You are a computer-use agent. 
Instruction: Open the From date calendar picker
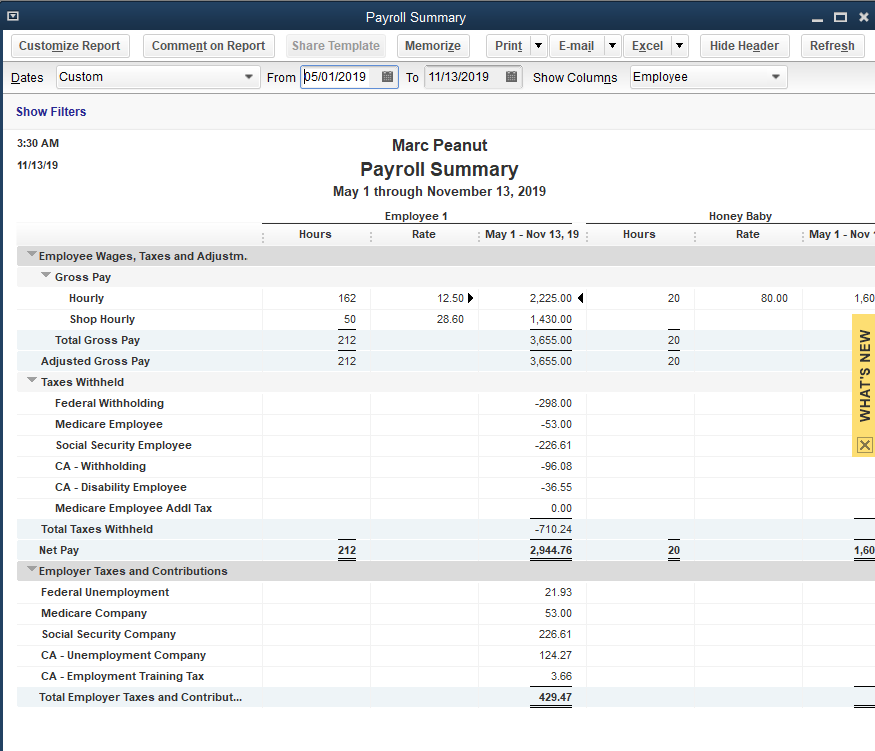coord(388,78)
